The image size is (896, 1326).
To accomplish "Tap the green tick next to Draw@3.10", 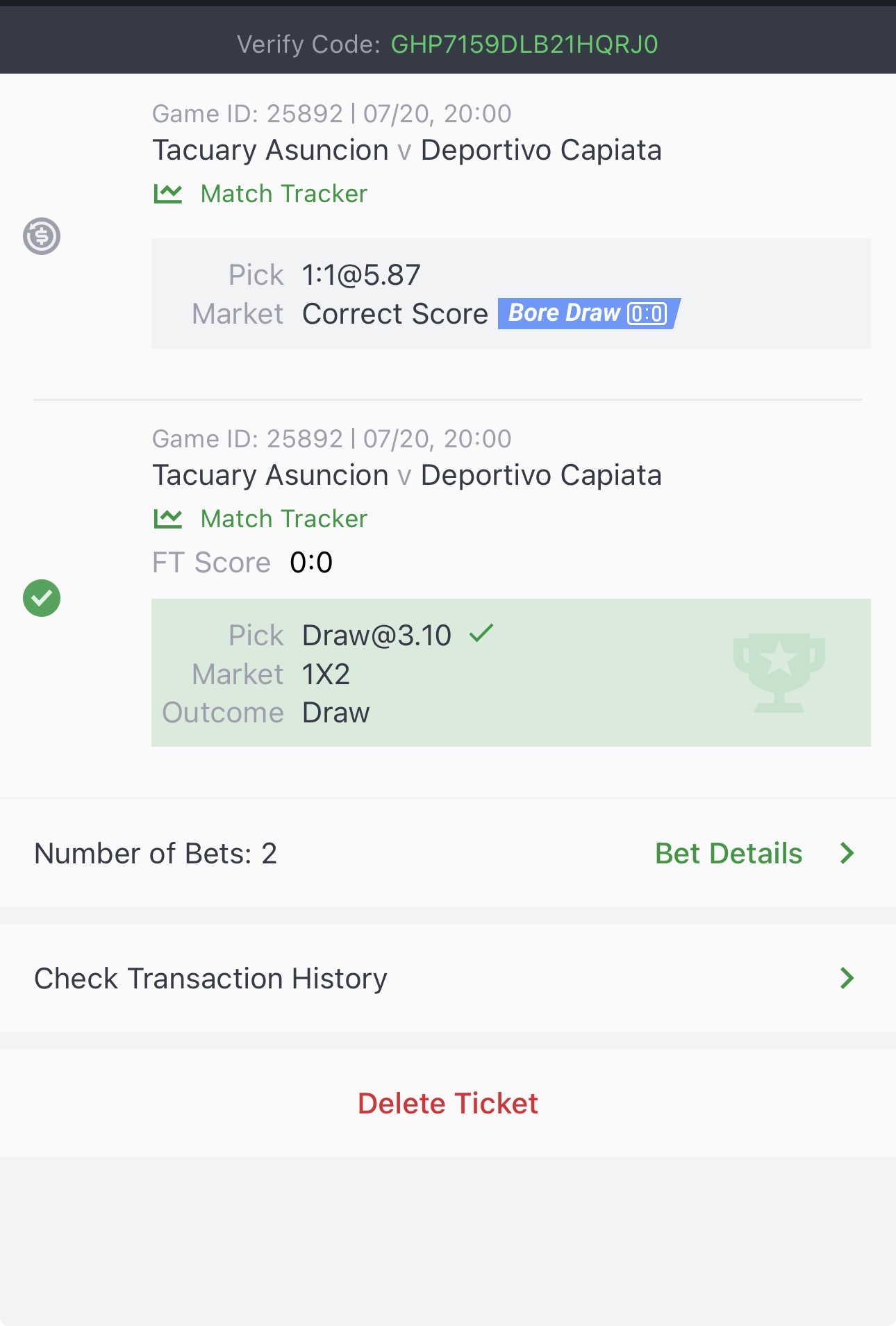I will click(481, 633).
